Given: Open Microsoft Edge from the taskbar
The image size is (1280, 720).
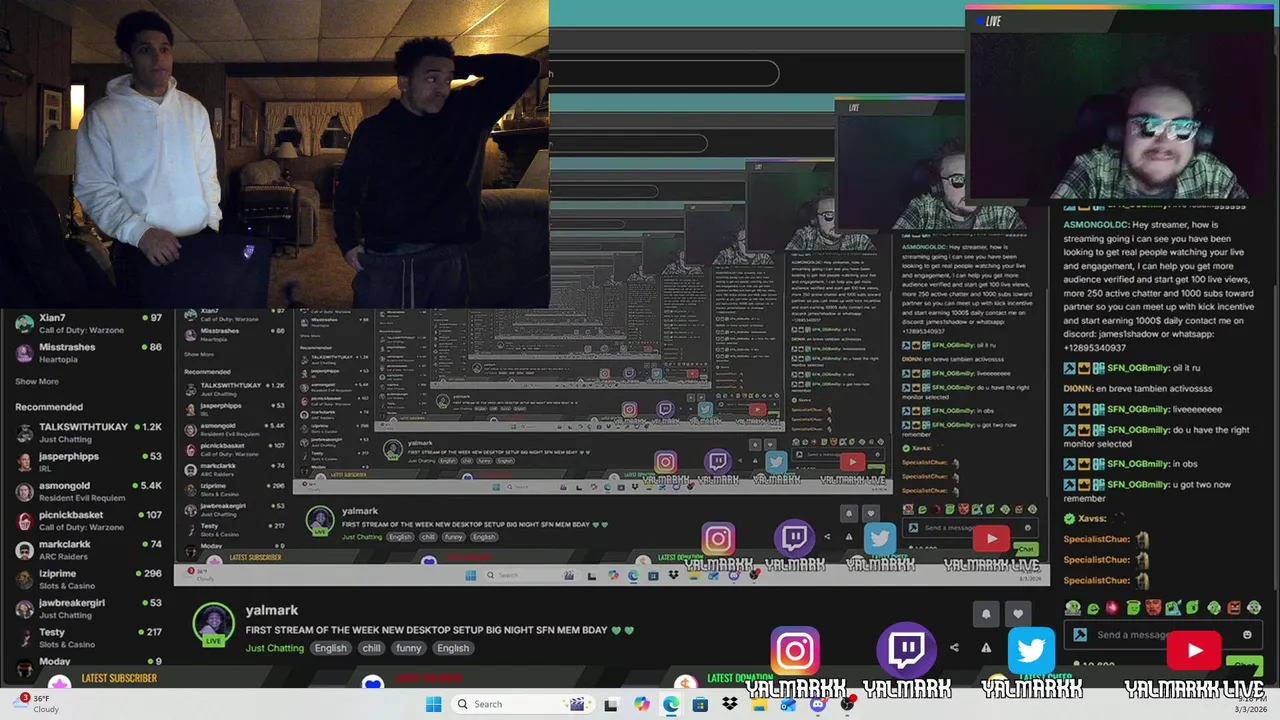Looking at the screenshot, I should click(671, 704).
